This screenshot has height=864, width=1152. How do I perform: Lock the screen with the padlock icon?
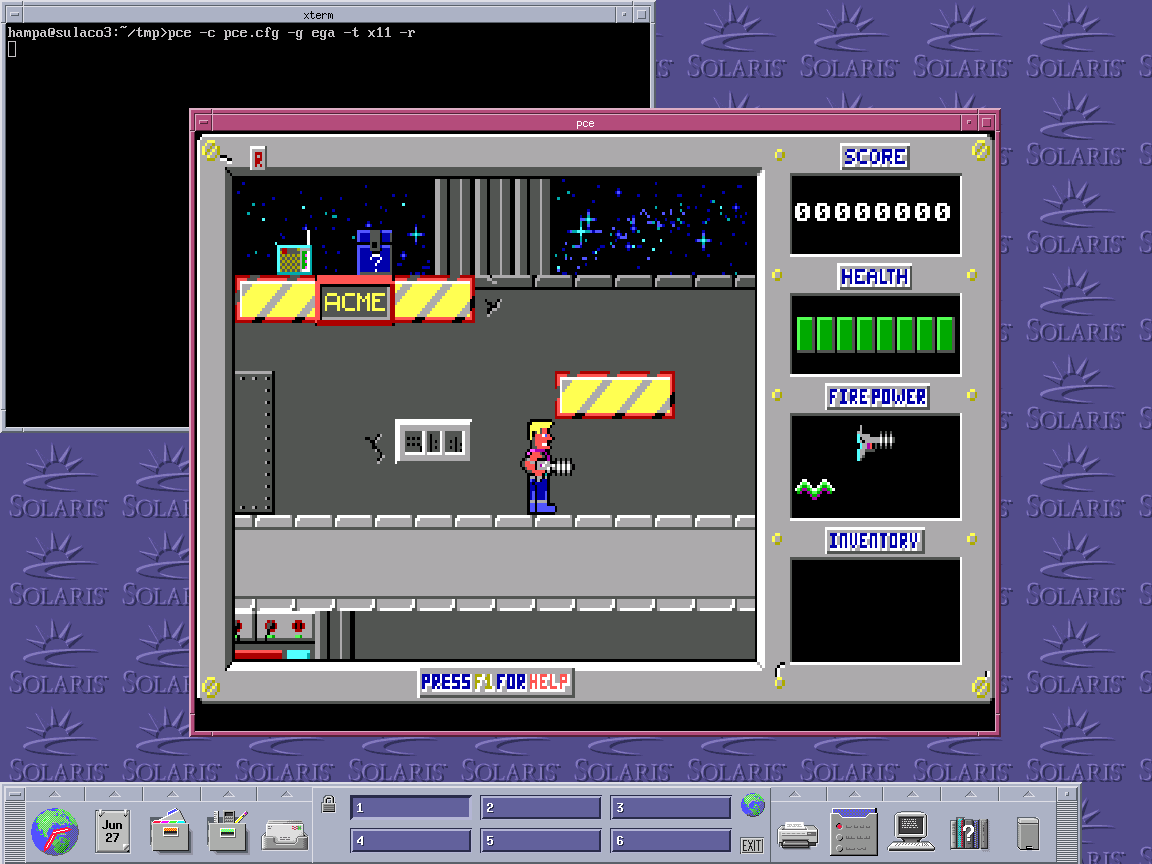pos(328,804)
